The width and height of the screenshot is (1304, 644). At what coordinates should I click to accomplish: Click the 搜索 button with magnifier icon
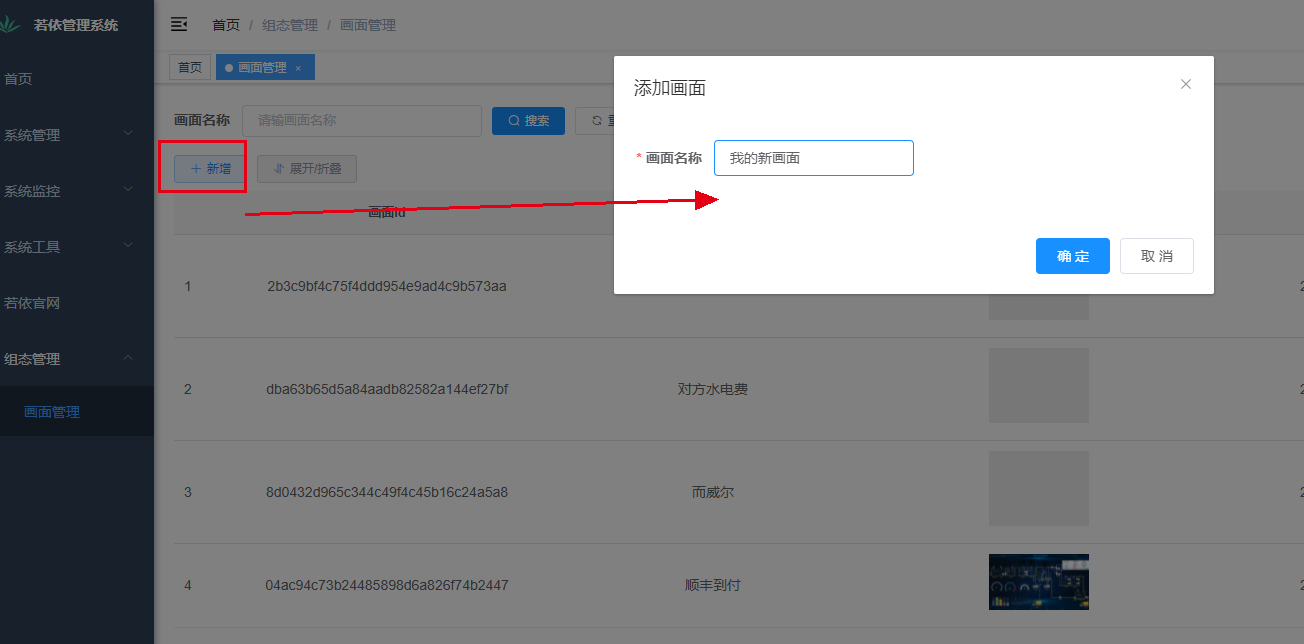[528, 121]
